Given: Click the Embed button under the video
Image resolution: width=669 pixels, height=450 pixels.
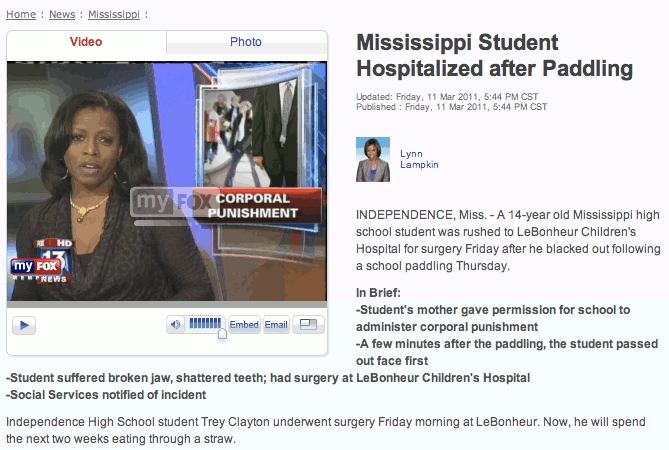Looking at the screenshot, I should 244,325.
